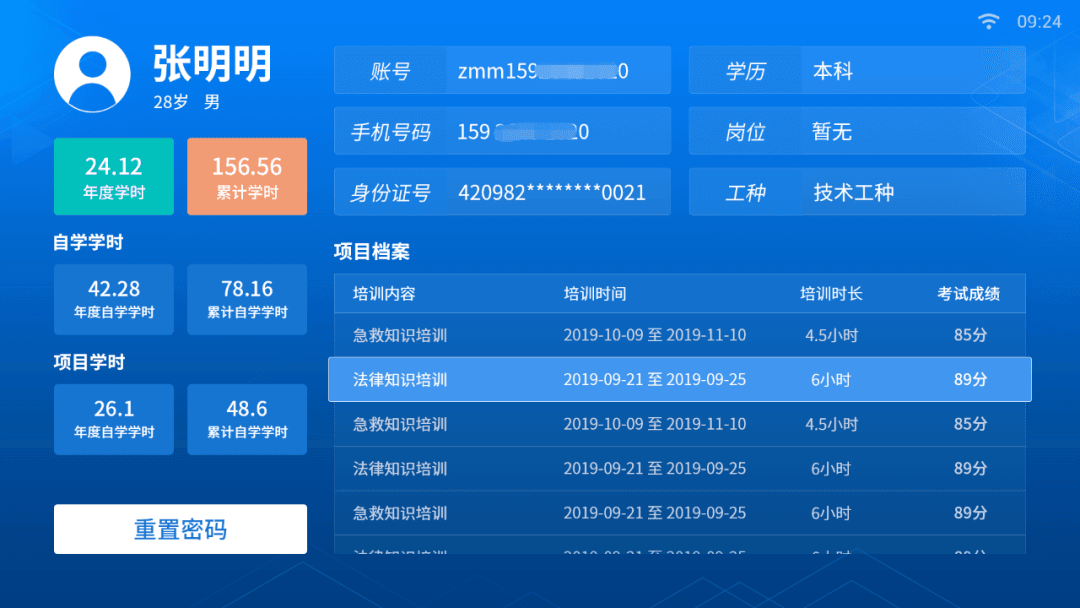This screenshot has width=1080, height=608.
Task: Click the 培训时间 column header
Action: [x=595, y=294]
